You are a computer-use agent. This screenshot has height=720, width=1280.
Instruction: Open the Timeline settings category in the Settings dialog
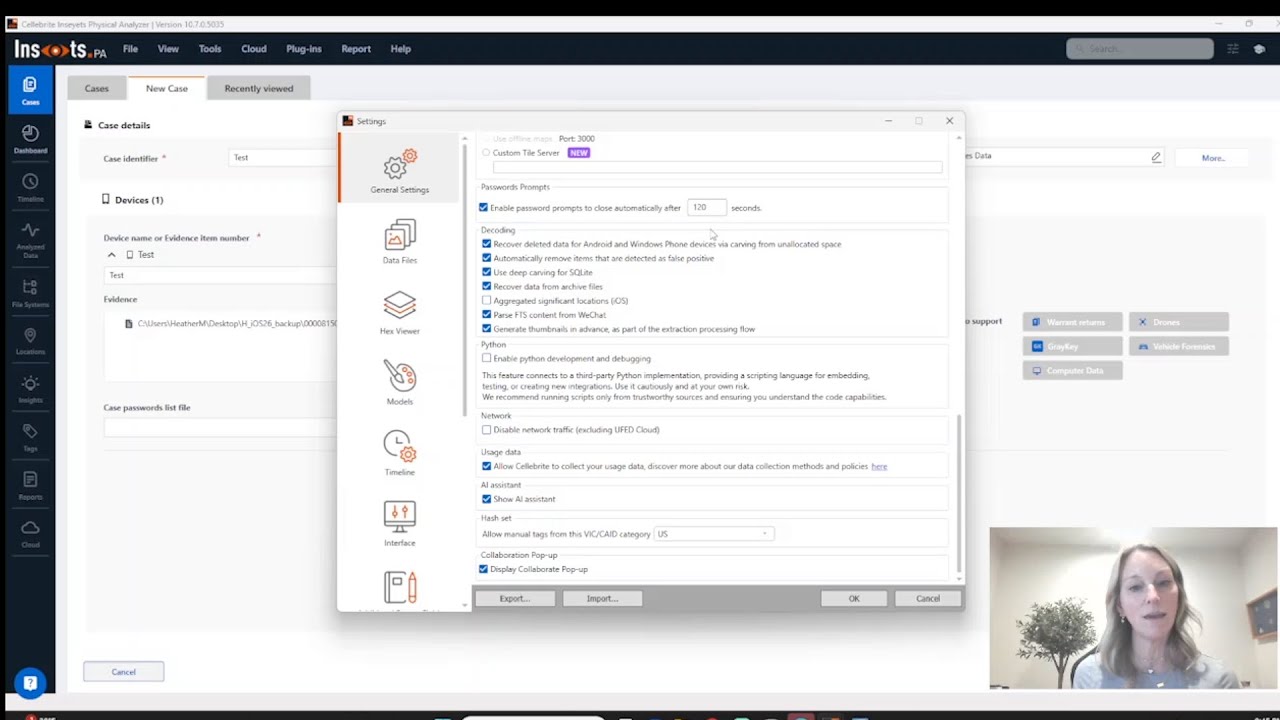399,454
